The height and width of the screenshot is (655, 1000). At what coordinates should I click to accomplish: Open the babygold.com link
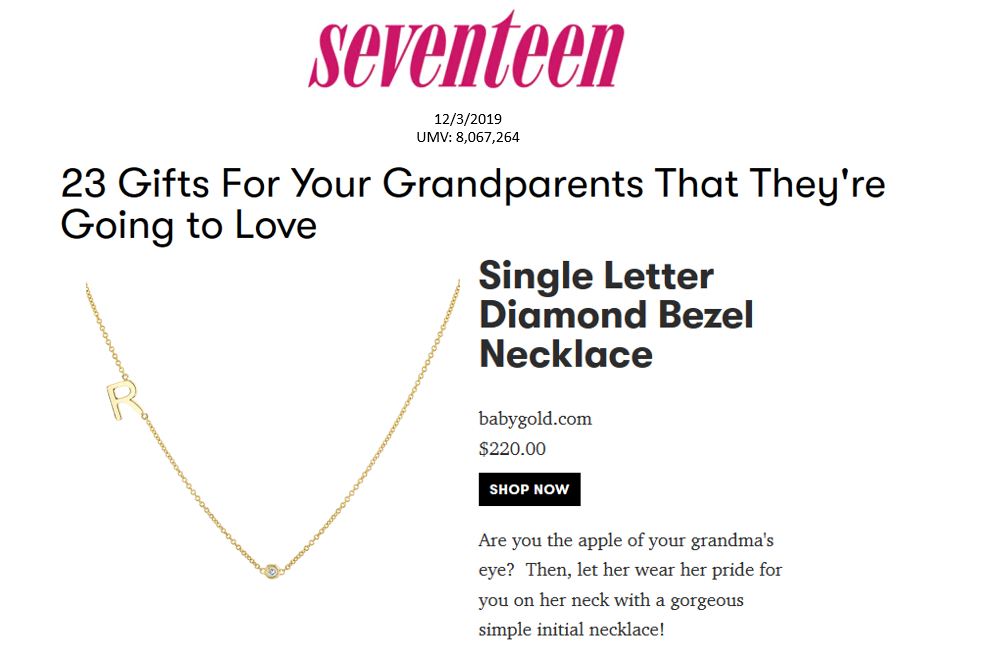pos(528,419)
